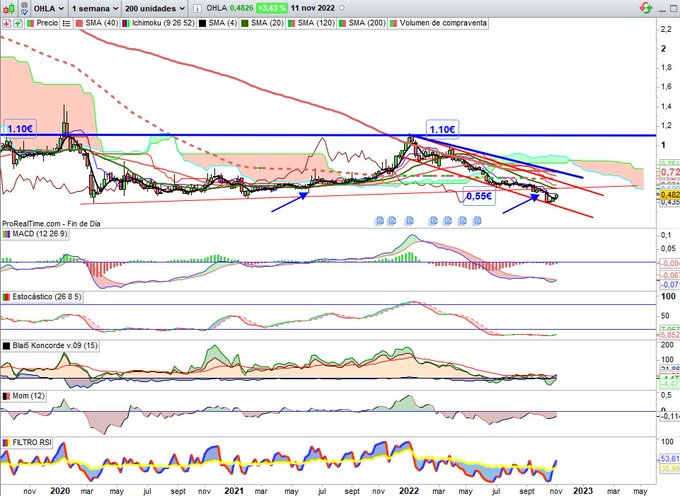Open the Estocástico (26 8 5) panel label
Image resolution: width=680 pixels, height=496 pixels.
(x=46, y=297)
